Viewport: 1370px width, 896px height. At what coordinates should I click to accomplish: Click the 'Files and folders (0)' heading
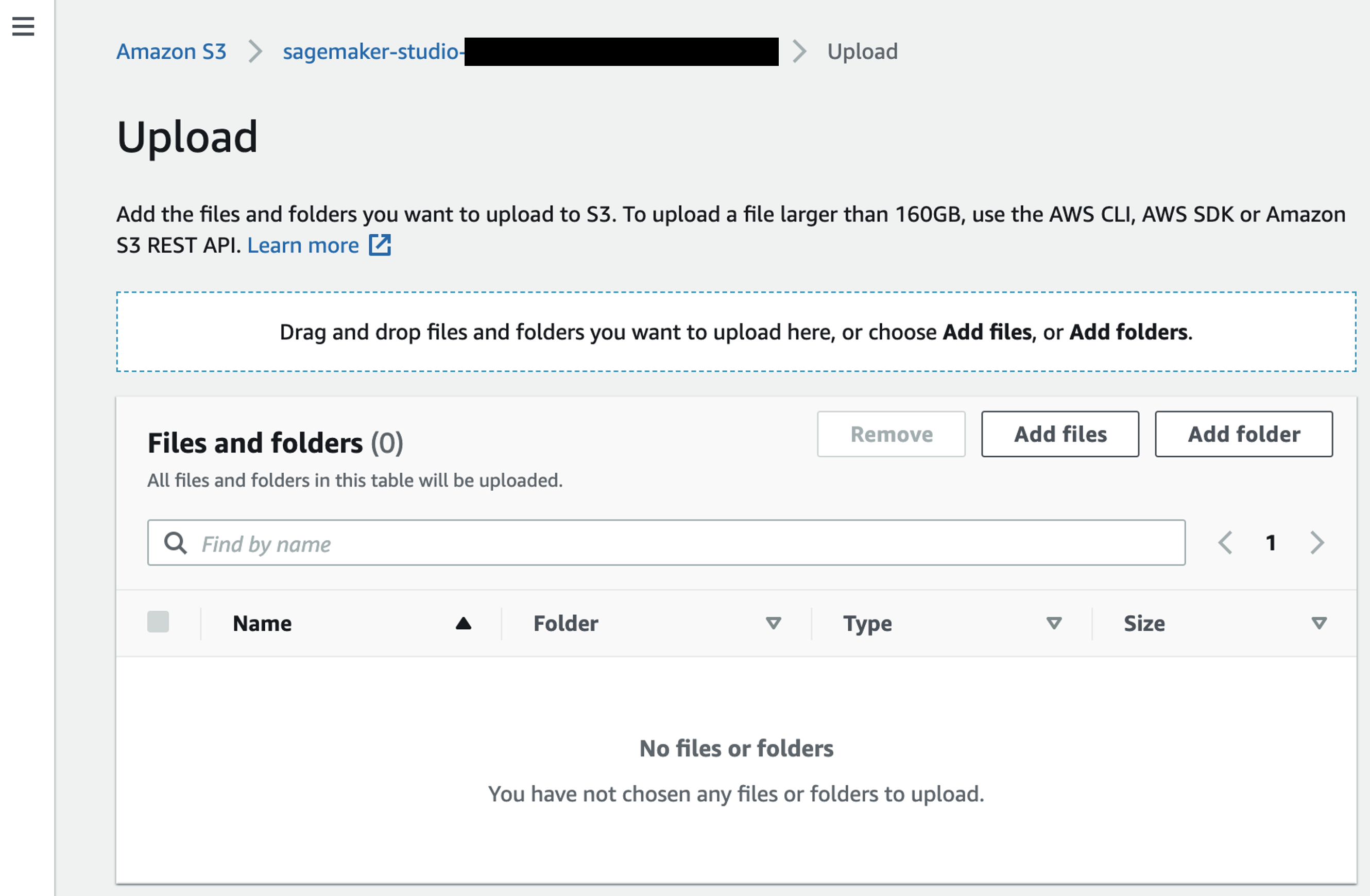(275, 443)
